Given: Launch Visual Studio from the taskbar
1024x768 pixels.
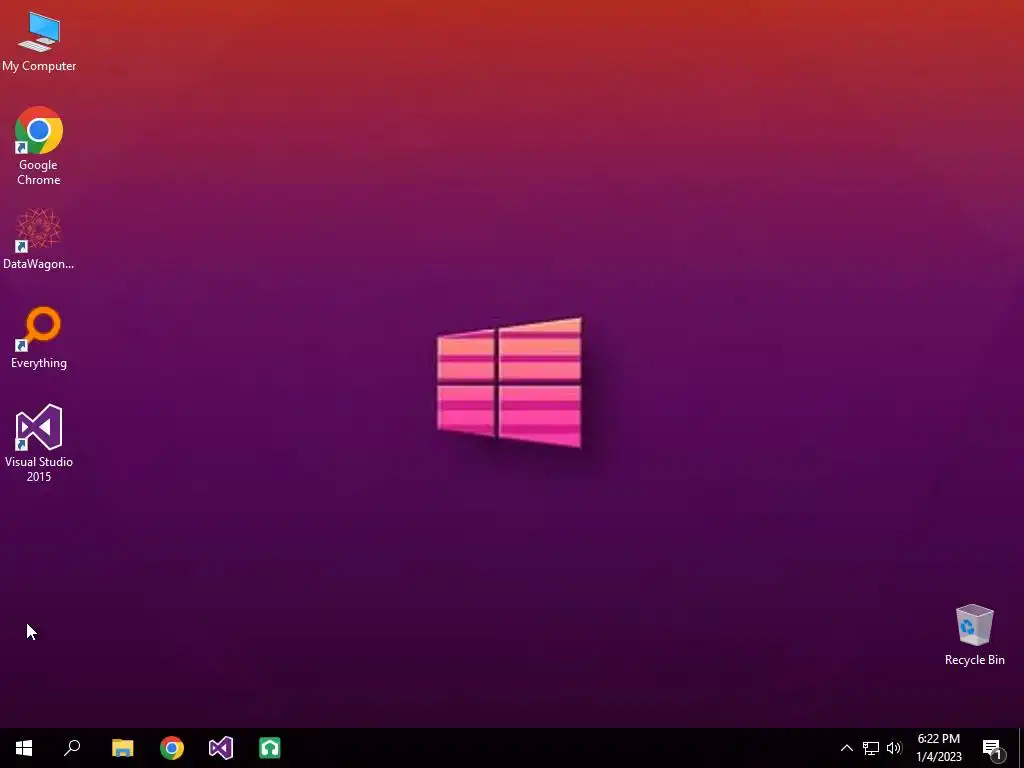Looking at the screenshot, I should (221, 748).
